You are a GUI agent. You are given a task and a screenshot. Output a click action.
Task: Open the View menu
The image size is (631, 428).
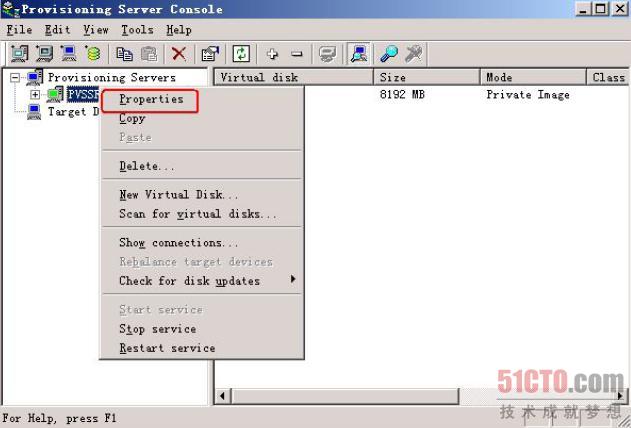coord(96,30)
